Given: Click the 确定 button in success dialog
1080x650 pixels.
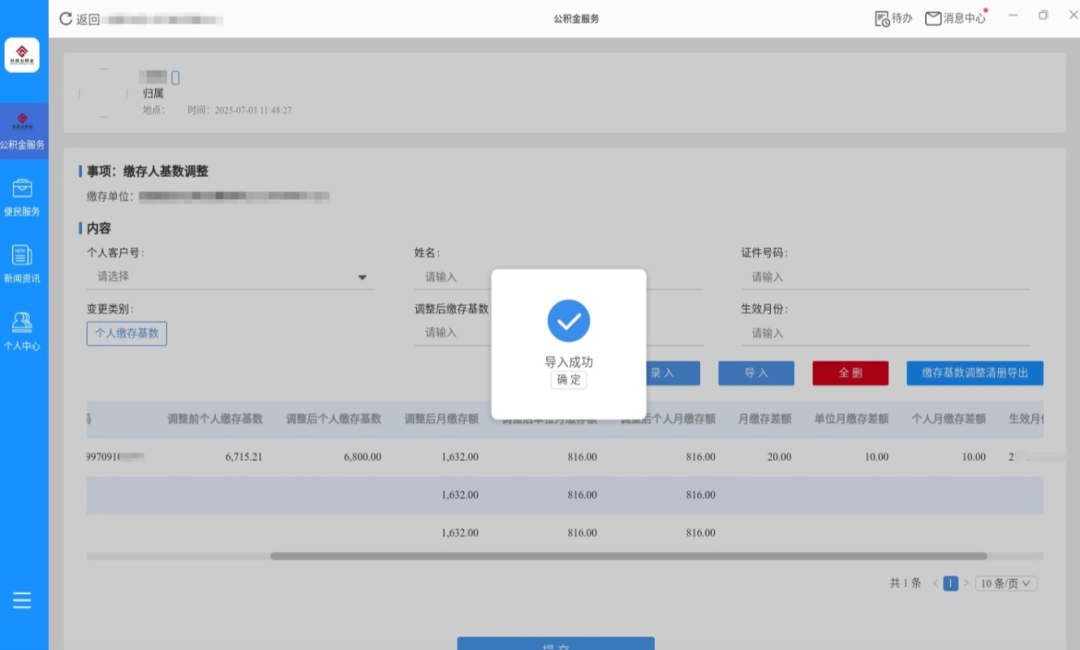Looking at the screenshot, I should [568, 380].
